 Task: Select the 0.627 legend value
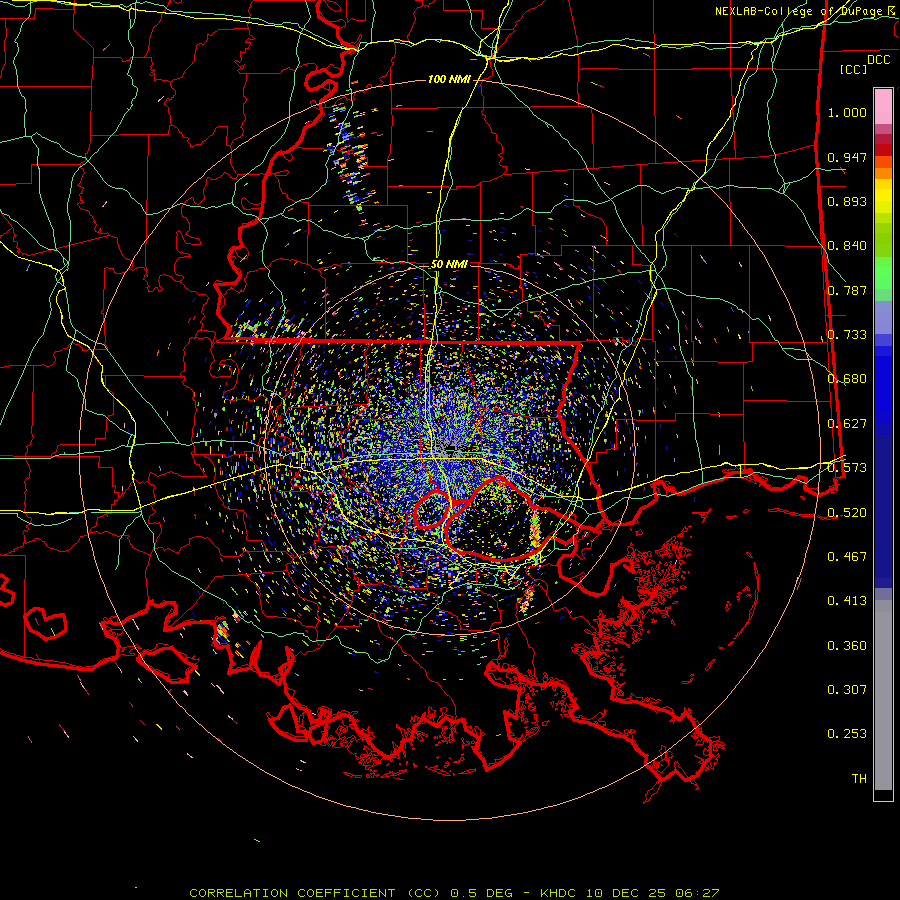point(847,424)
